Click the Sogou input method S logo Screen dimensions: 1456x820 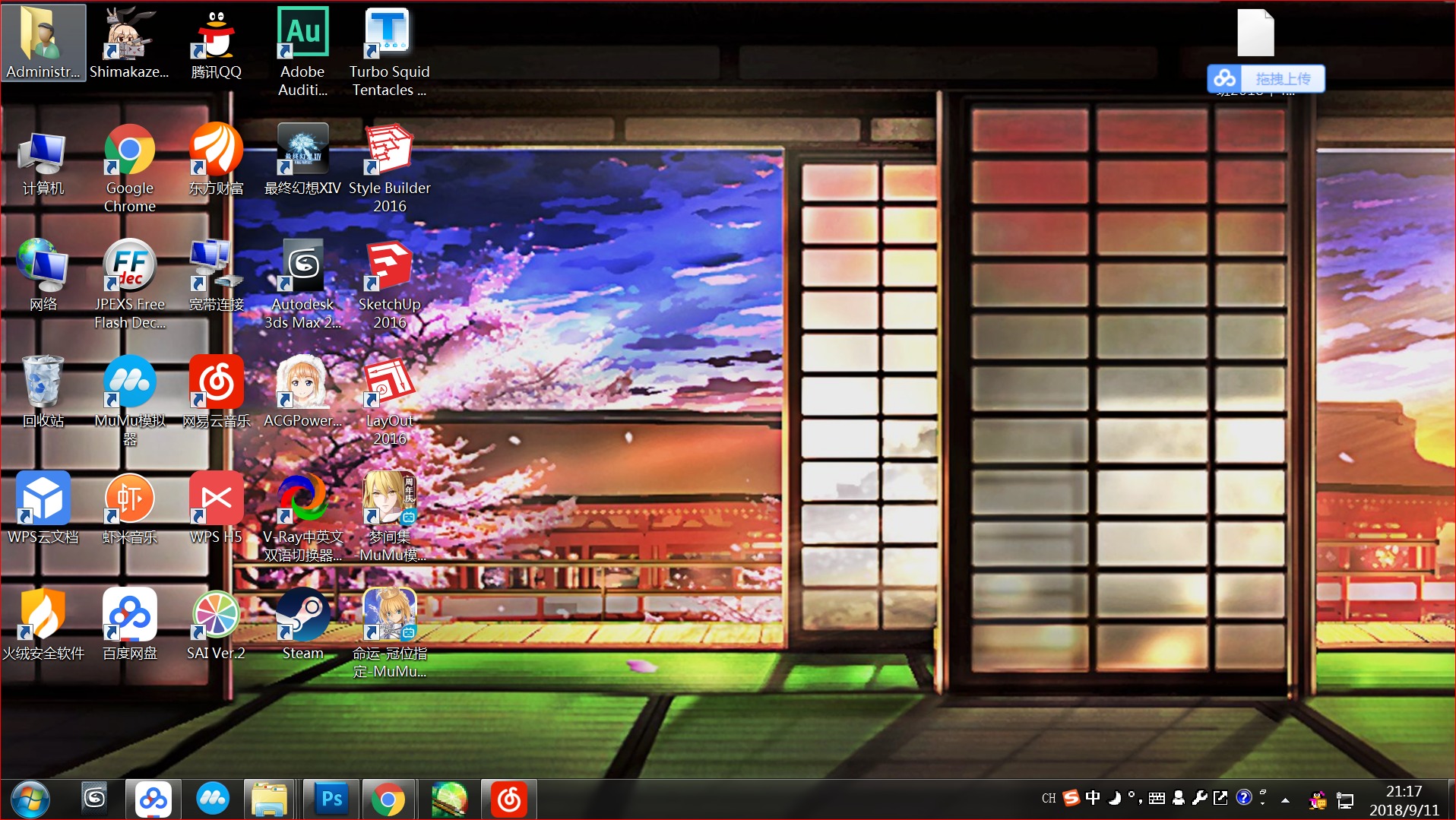coord(1071,797)
